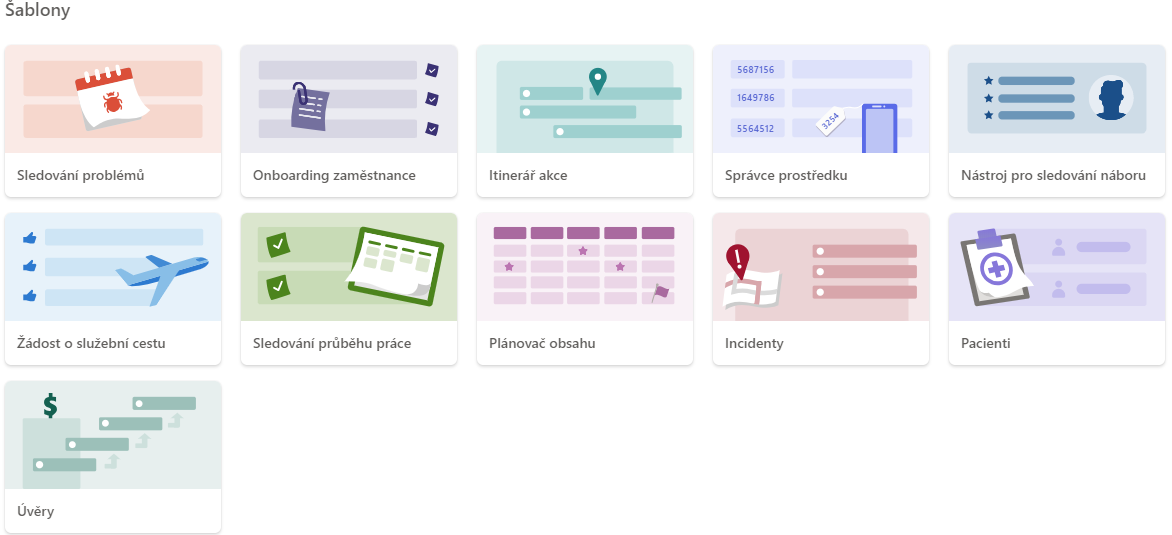Click the top green checkmark in Sledování průběhu práce
This screenshot has width=1172, height=535.
coord(278,243)
